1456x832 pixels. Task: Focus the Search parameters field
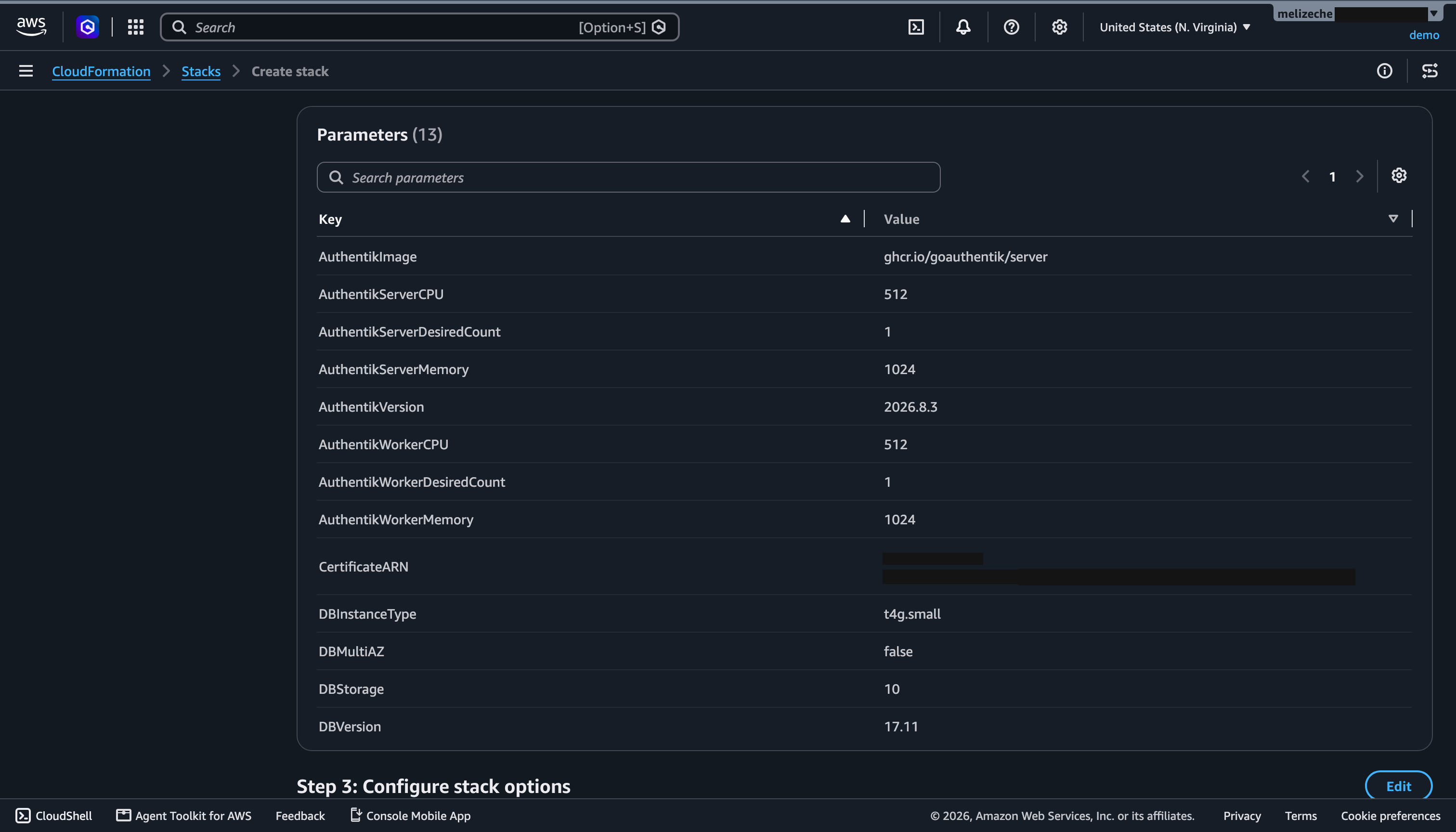pos(628,177)
